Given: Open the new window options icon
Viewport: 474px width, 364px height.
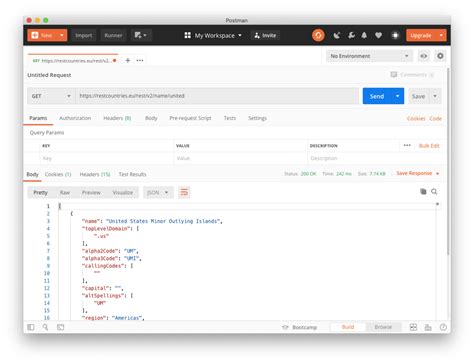Looking at the screenshot, I should [141, 35].
